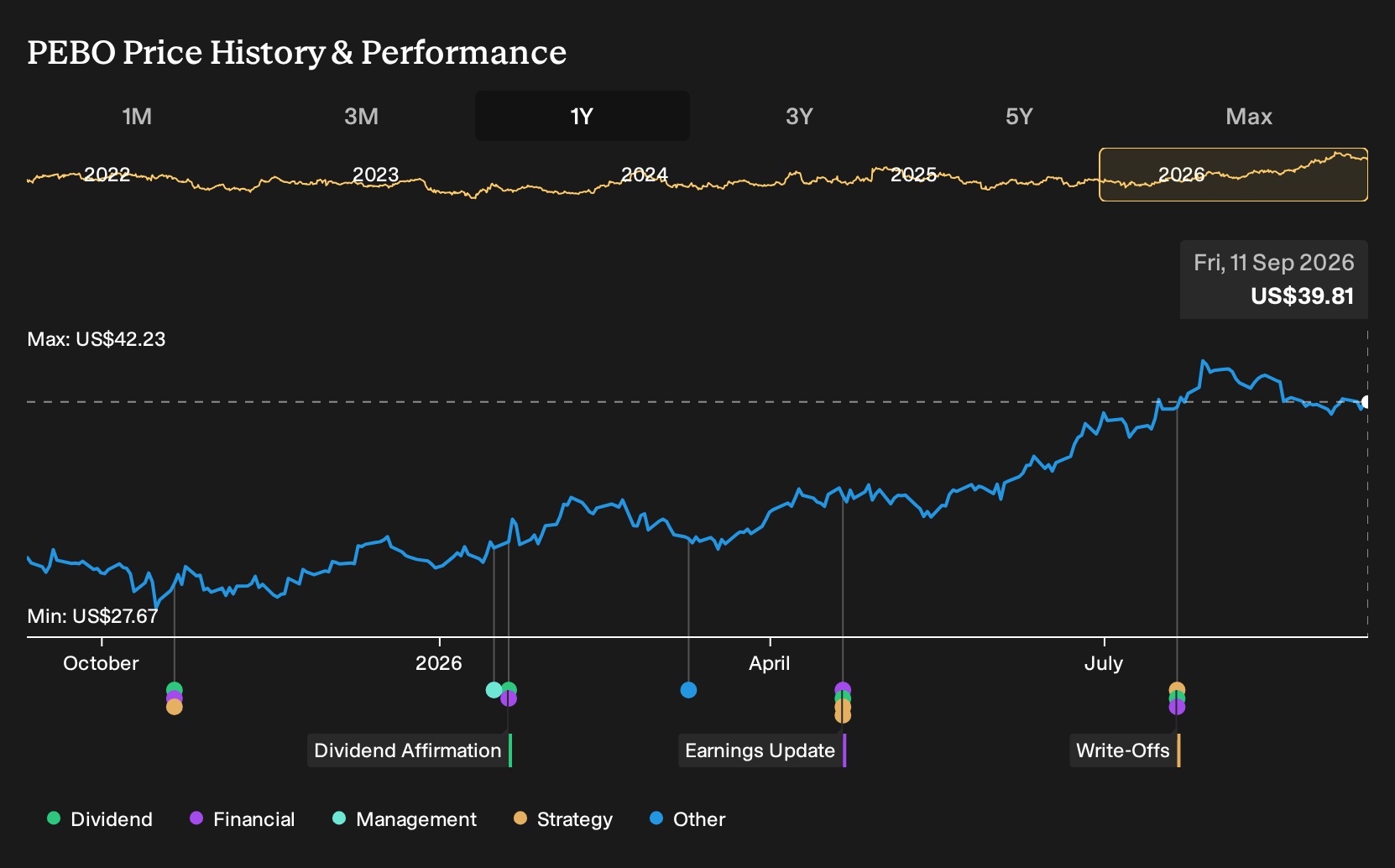Screen dimensions: 1395x868
Task: Click green Dividend legend dot
Action: tap(54, 818)
